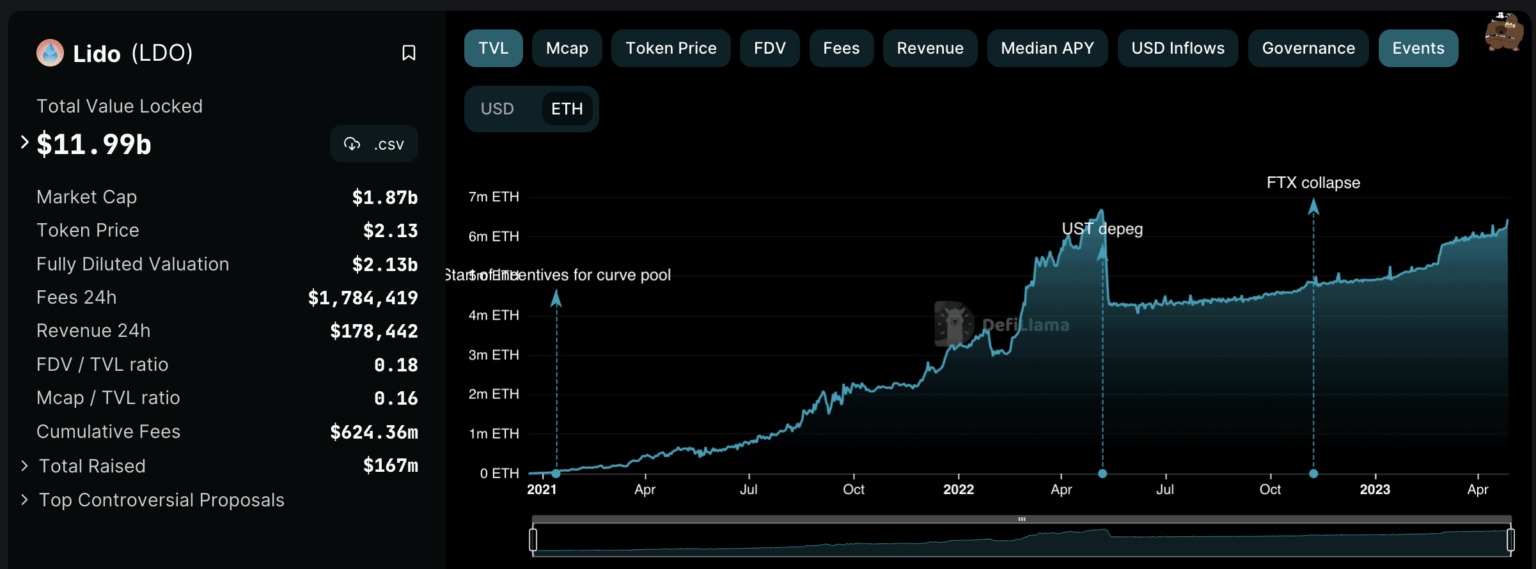Toggle the Token Price chart series

tap(671, 48)
